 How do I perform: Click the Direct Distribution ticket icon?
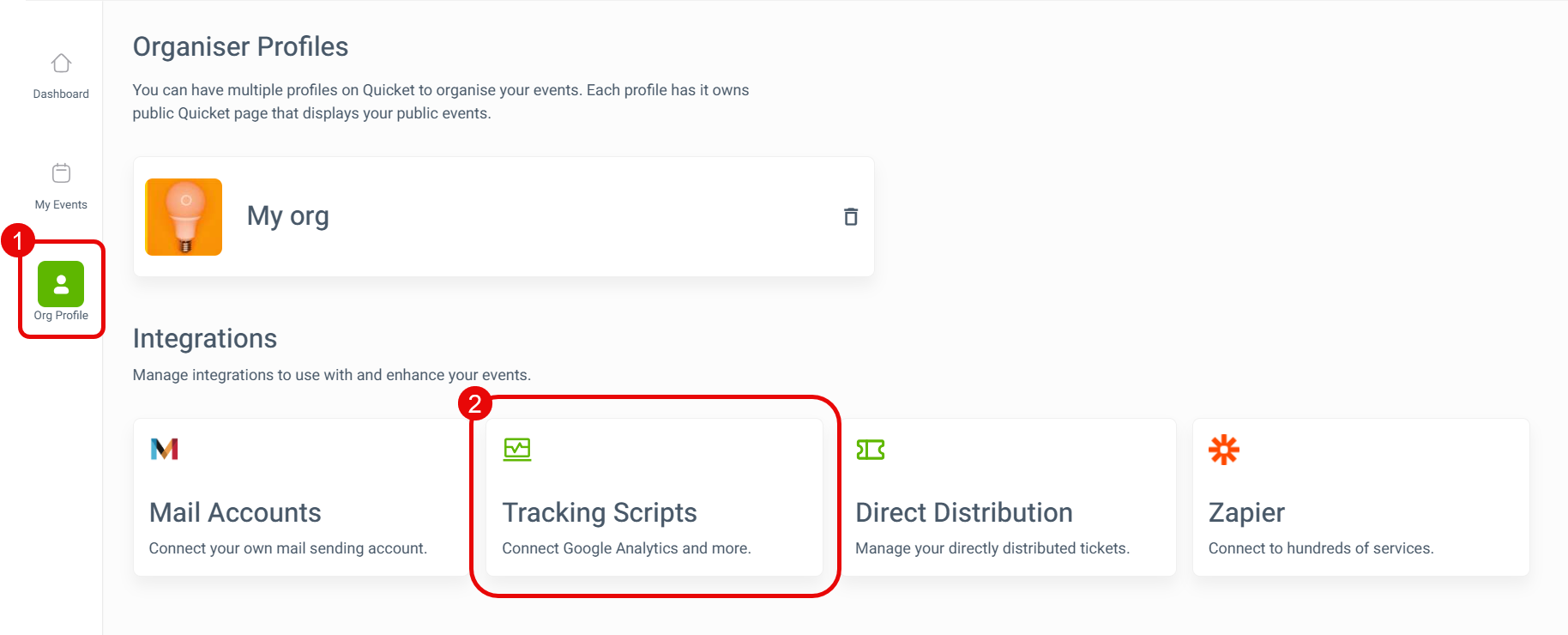click(871, 450)
